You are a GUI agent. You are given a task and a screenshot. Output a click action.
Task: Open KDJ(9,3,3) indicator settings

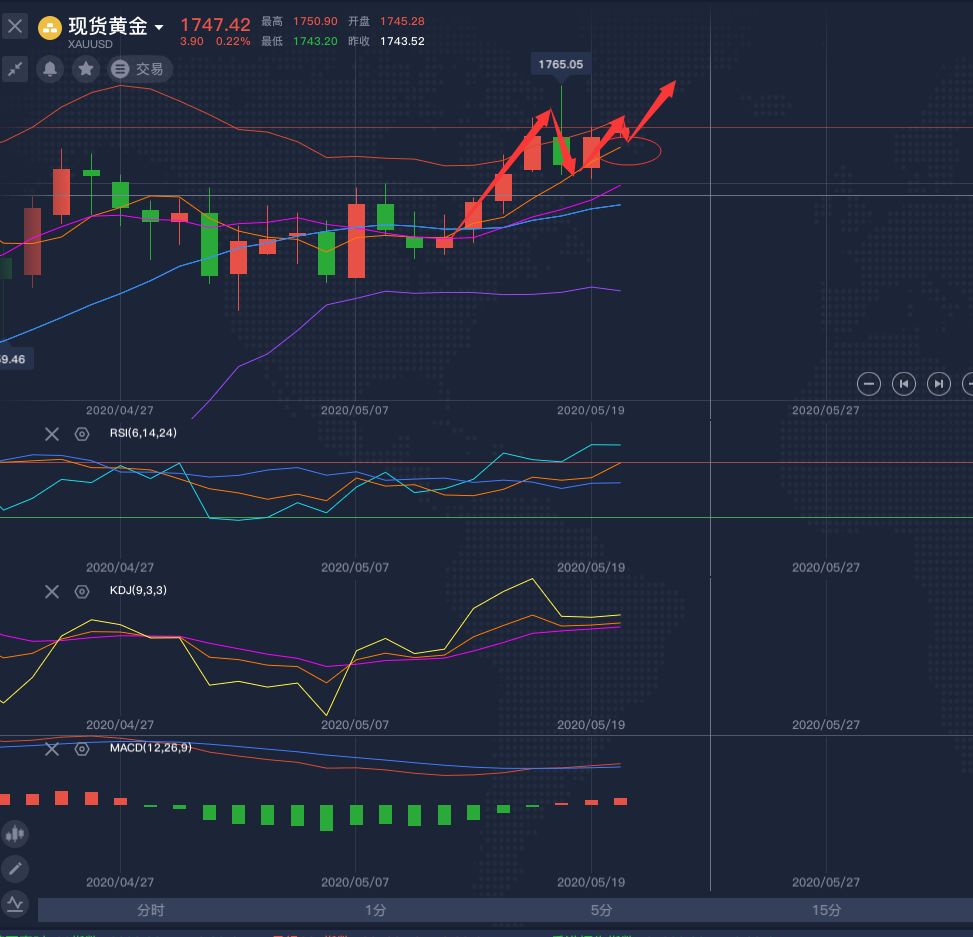[x=82, y=591]
